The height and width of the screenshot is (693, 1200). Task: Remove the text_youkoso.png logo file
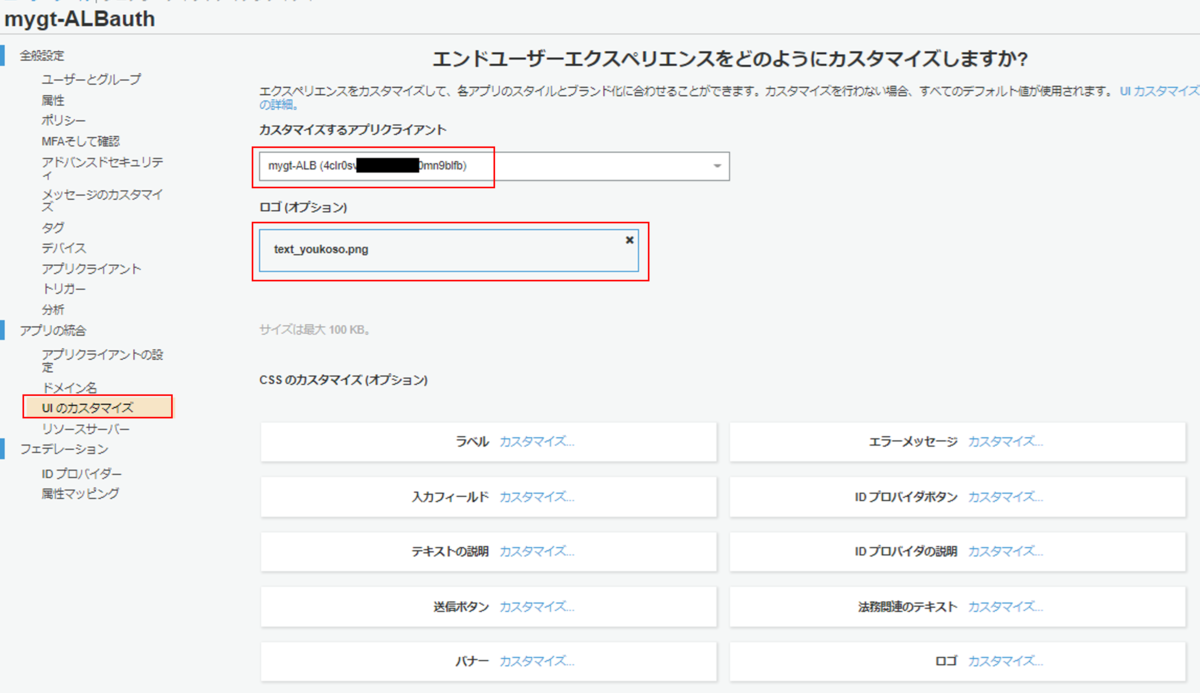[629, 240]
